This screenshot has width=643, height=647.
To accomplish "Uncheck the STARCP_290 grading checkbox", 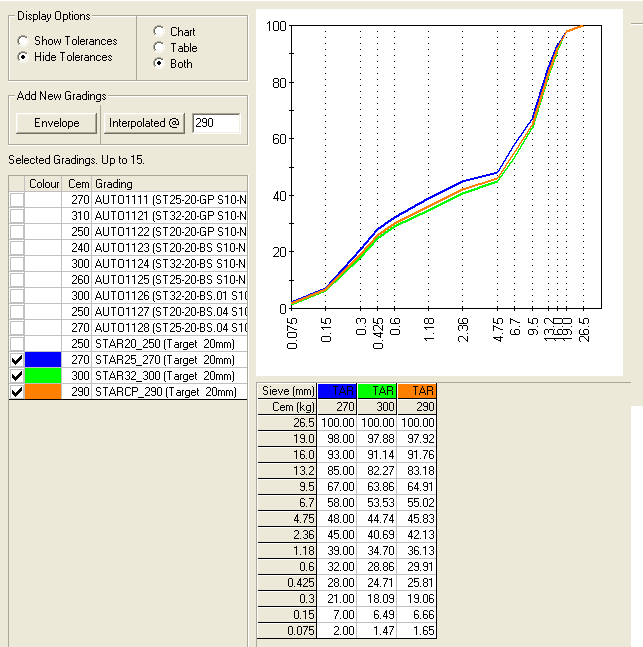I will [x=17, y=392].
